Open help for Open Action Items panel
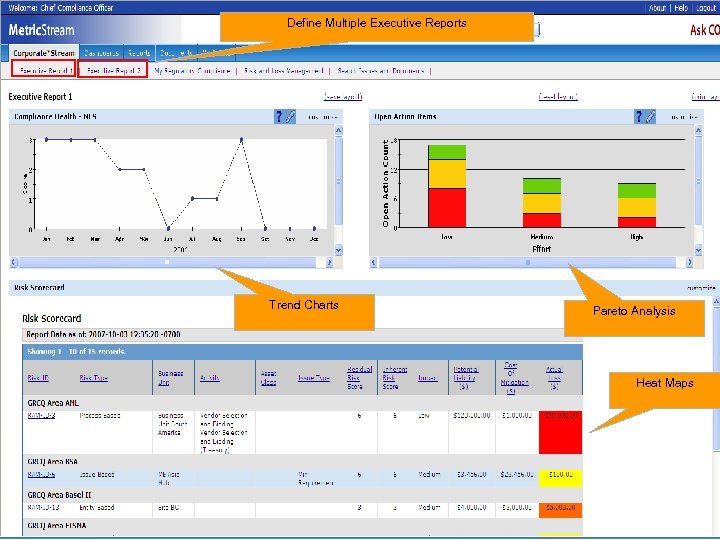This screenshot has height=540, width=720. 639,117
